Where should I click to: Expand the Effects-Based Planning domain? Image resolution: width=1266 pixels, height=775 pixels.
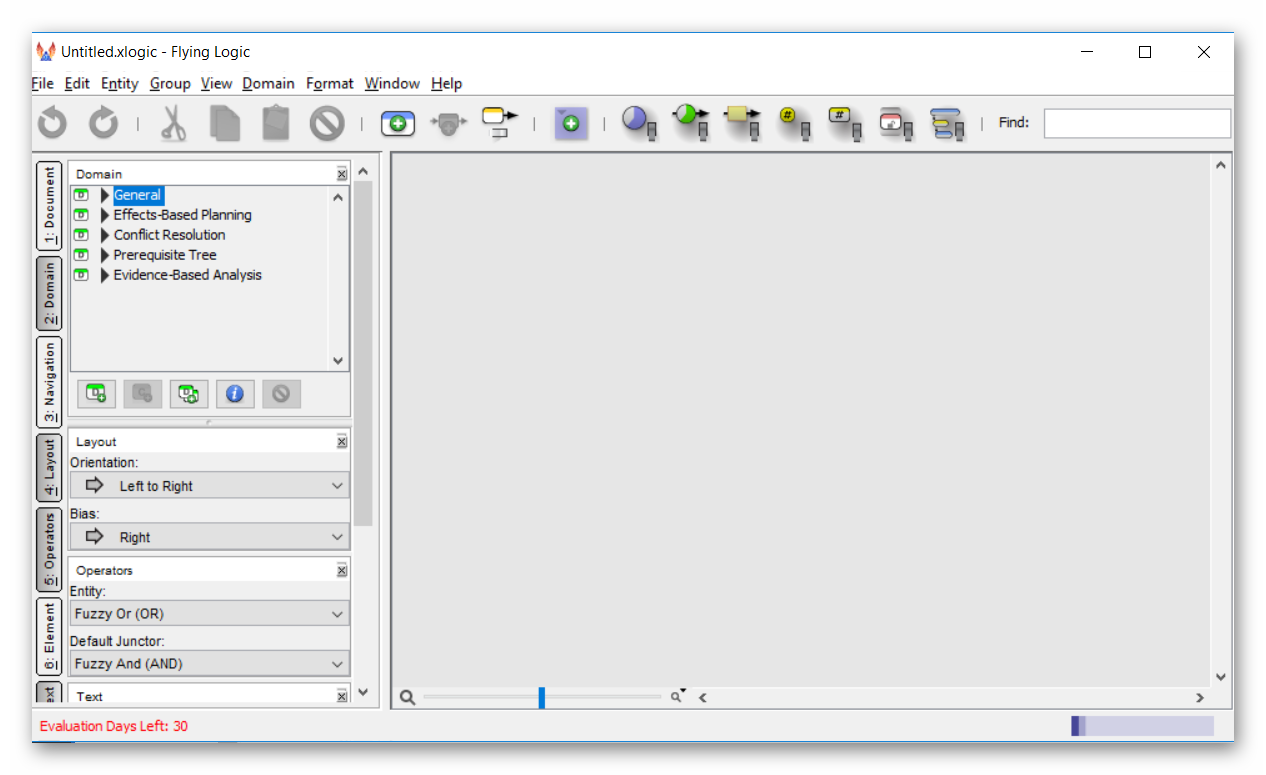click(105, 215)
